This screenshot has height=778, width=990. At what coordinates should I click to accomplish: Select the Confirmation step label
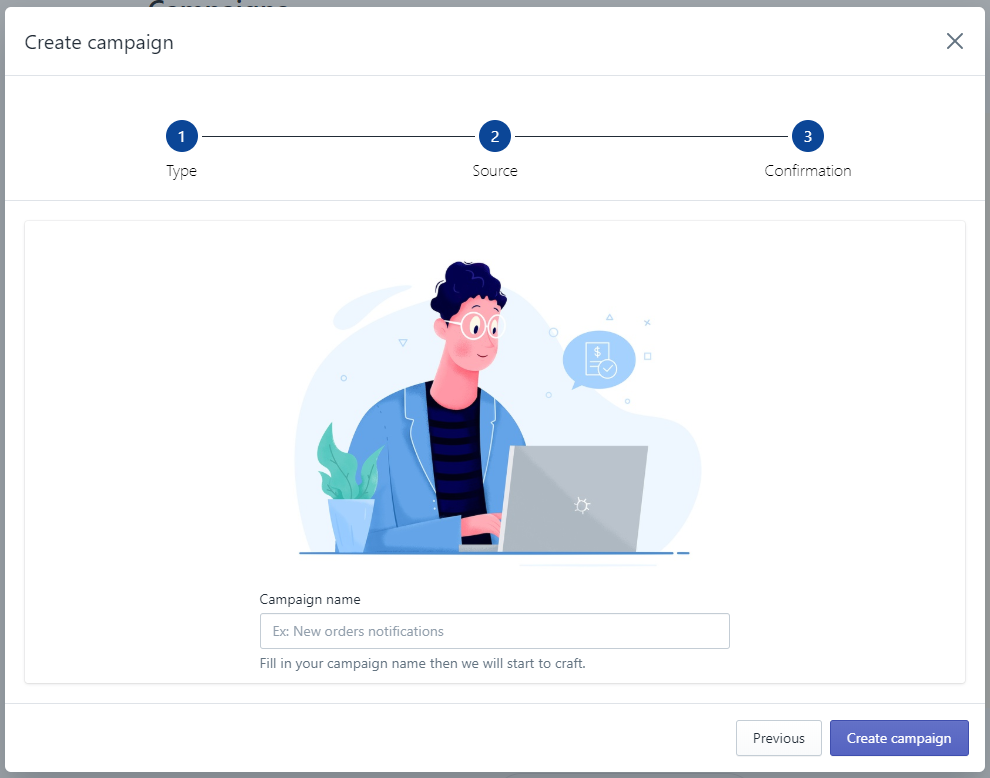point(808,171)
